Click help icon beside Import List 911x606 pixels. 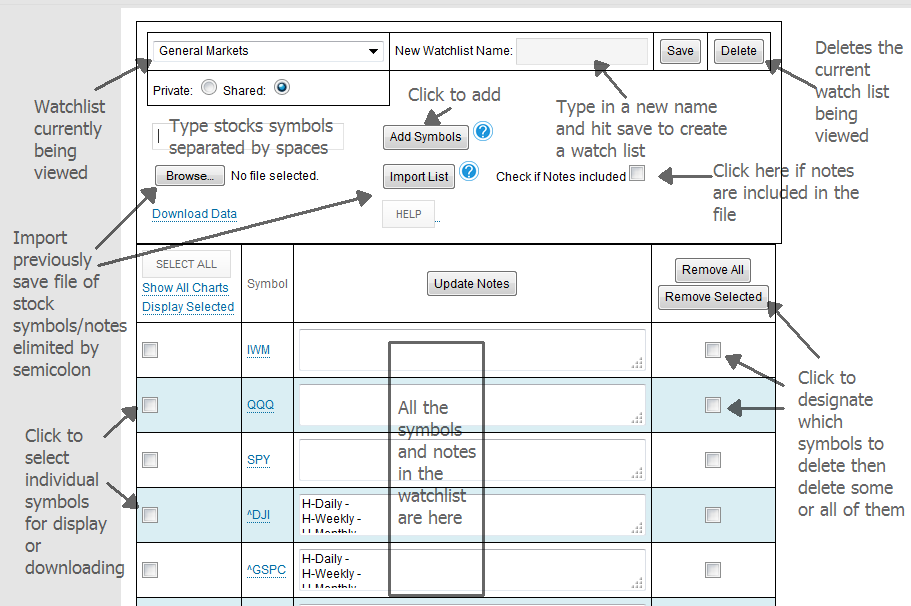pyautogui.click(x=469, y=174)
